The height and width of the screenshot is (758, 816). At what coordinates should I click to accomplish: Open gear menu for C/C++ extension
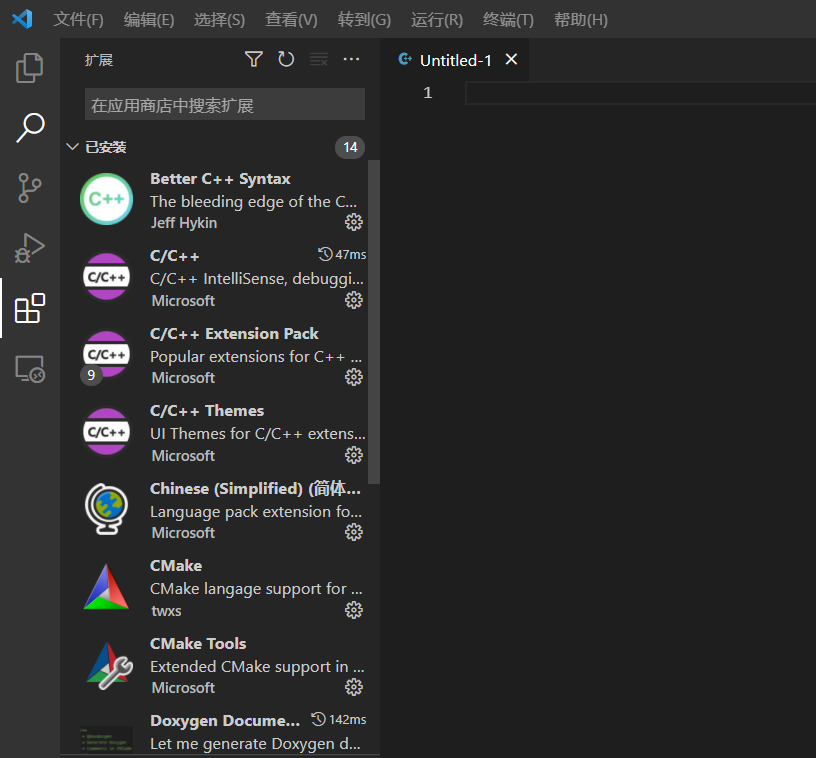[354, 300]
